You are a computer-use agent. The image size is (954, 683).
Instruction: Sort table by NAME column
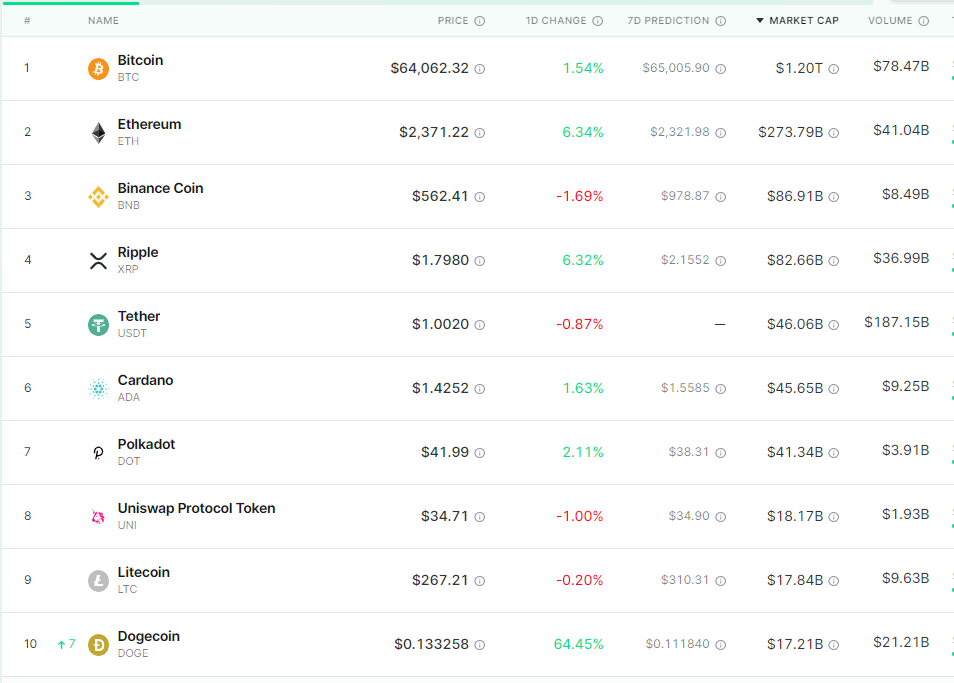pos(103,21)
